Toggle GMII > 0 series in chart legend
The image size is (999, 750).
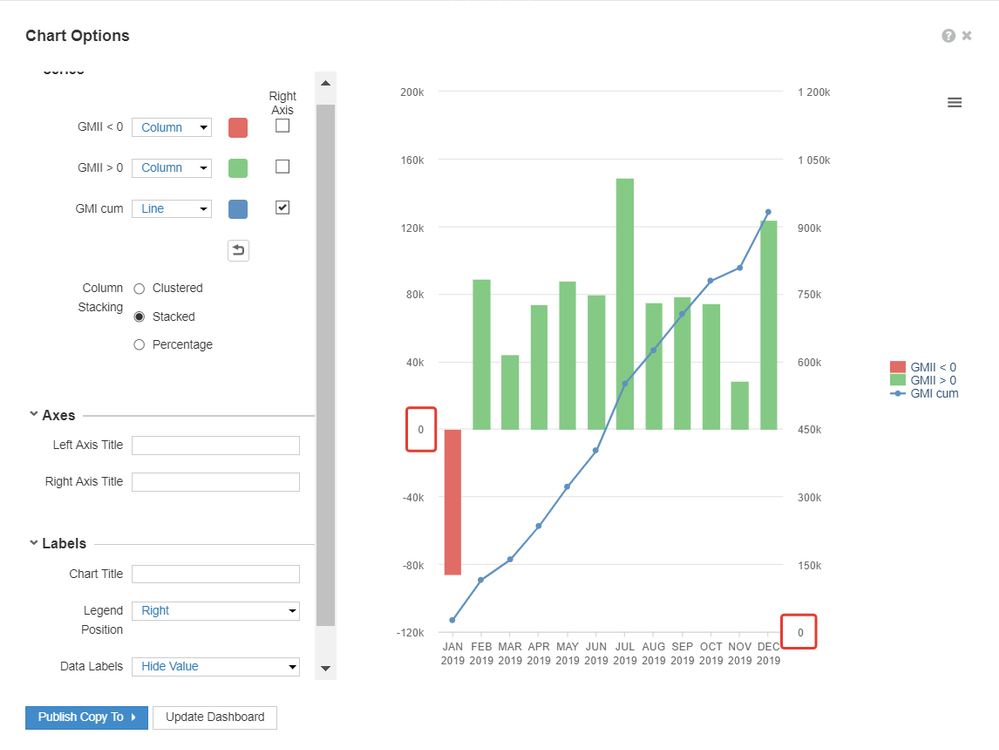coord(924,380)
